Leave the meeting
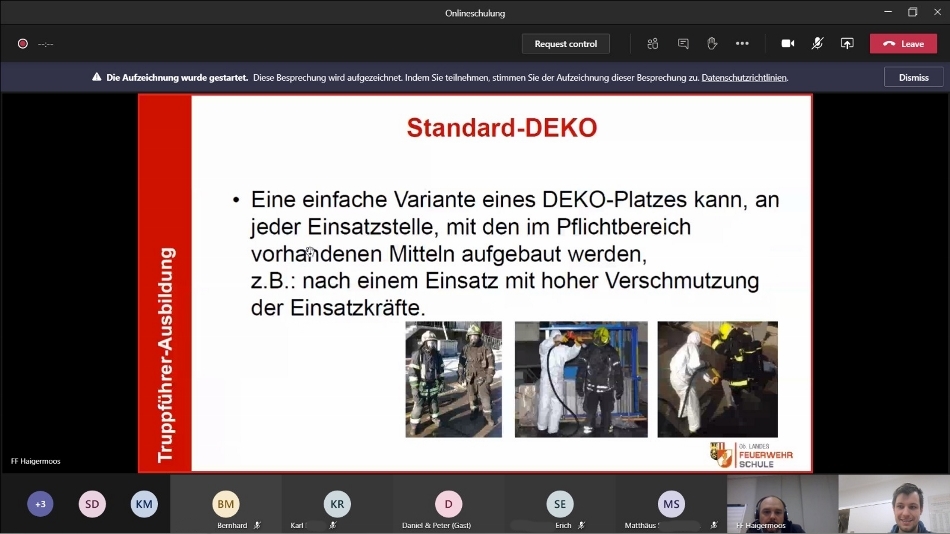This screenshot has height=534, width=950. pyautogui.click(x=903, y=44)
